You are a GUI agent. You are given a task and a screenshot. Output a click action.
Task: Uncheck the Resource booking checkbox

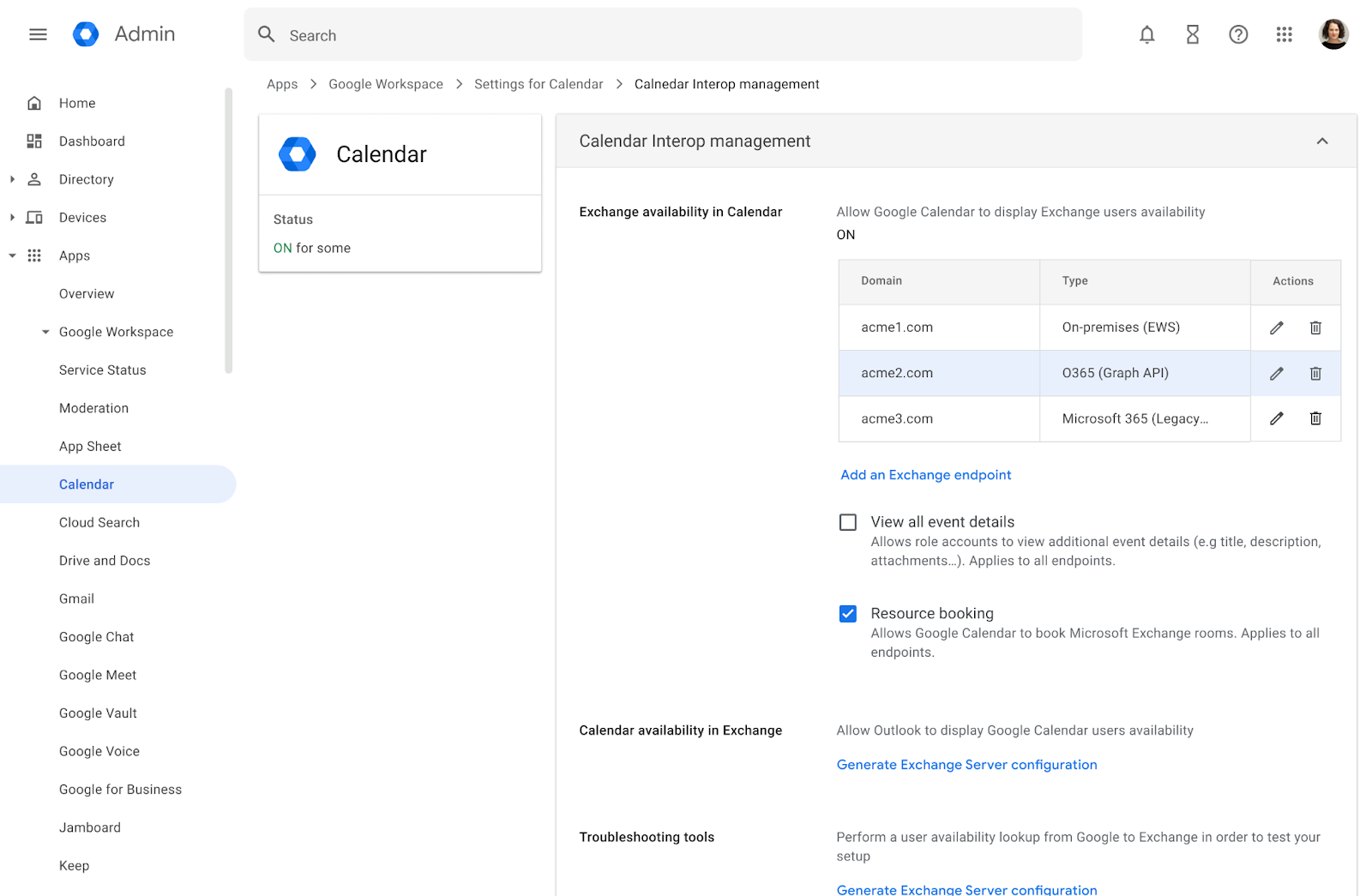click(x=848, y=614)
